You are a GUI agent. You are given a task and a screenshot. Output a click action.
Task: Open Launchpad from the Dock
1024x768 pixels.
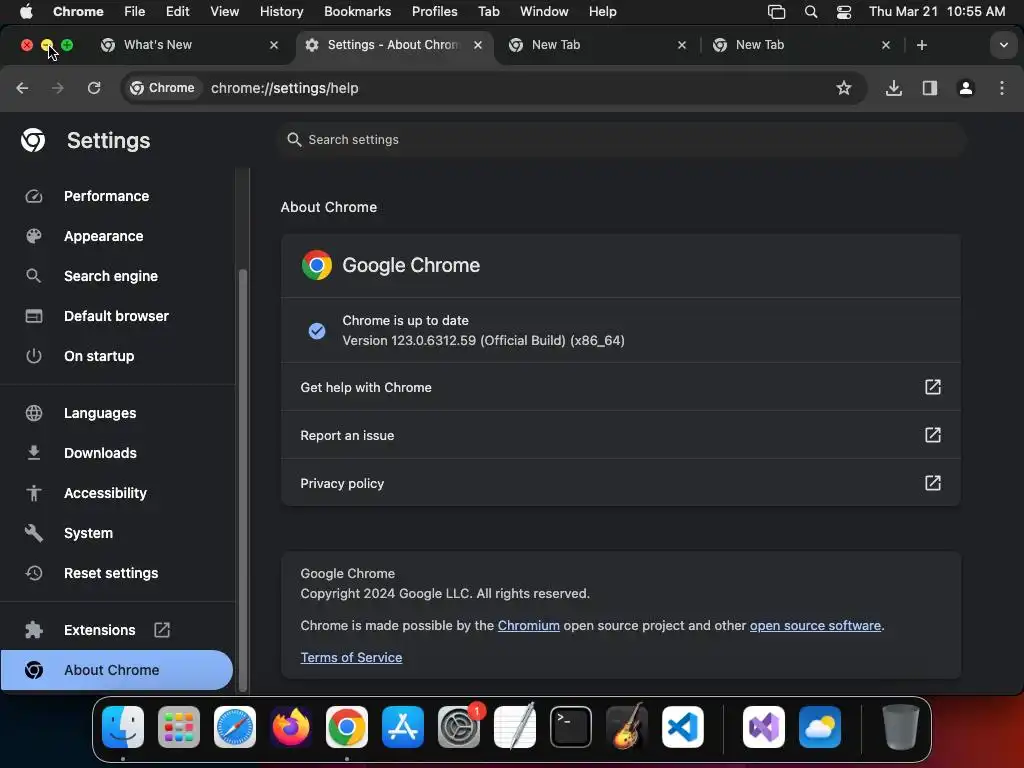pyautogui.click(x=179, y=727)
